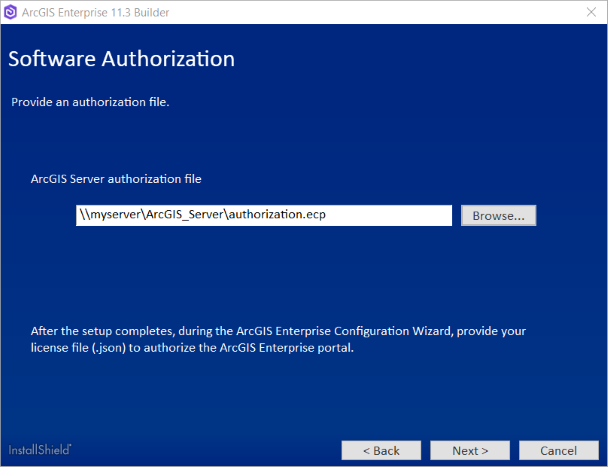Click the 'Software Authorization' heading
The width and height of the screenshot is (608, 467).
121,59
